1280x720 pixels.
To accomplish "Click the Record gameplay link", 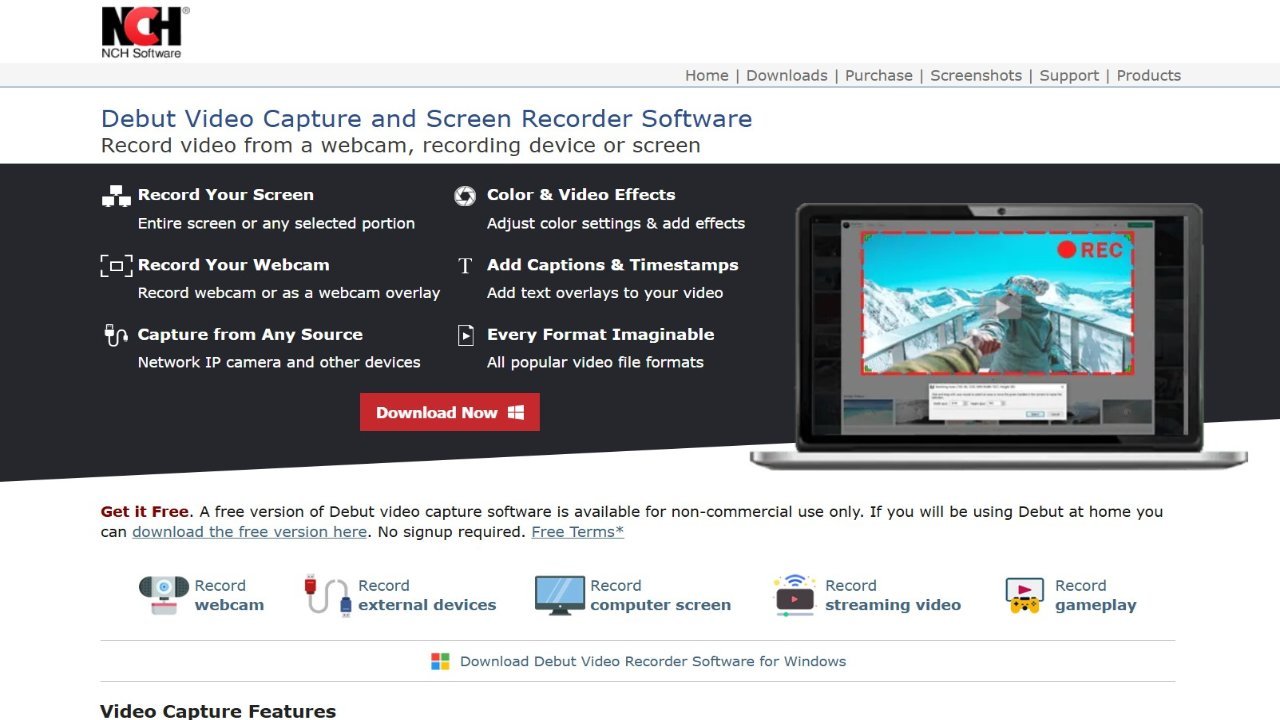I will [1096, 595].
